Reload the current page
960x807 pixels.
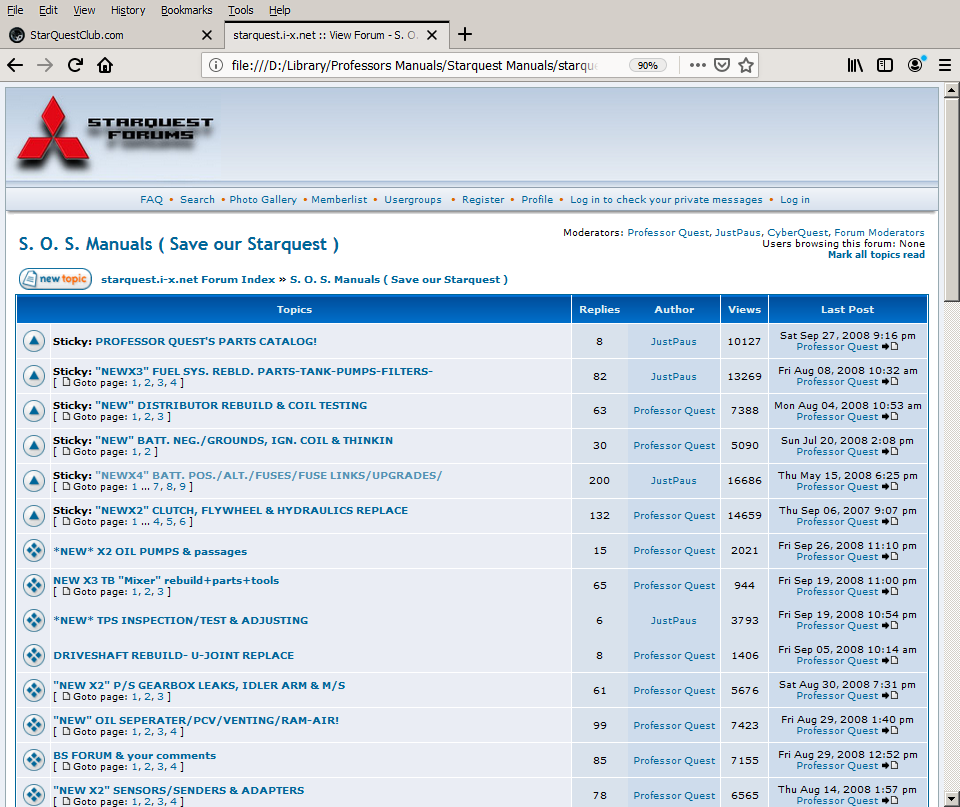75,65
